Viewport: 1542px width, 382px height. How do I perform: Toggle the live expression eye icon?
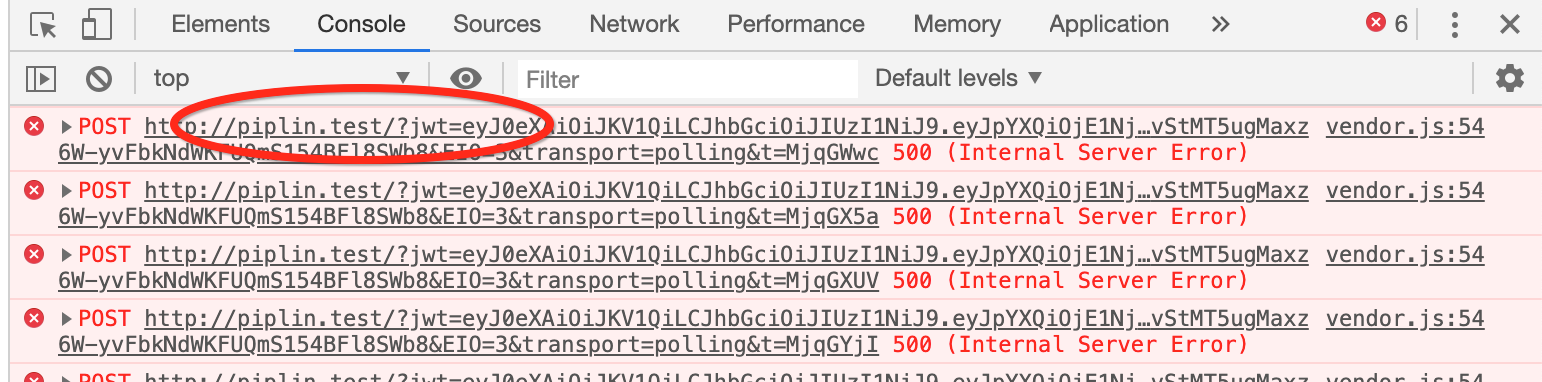[x=465, y=78]
